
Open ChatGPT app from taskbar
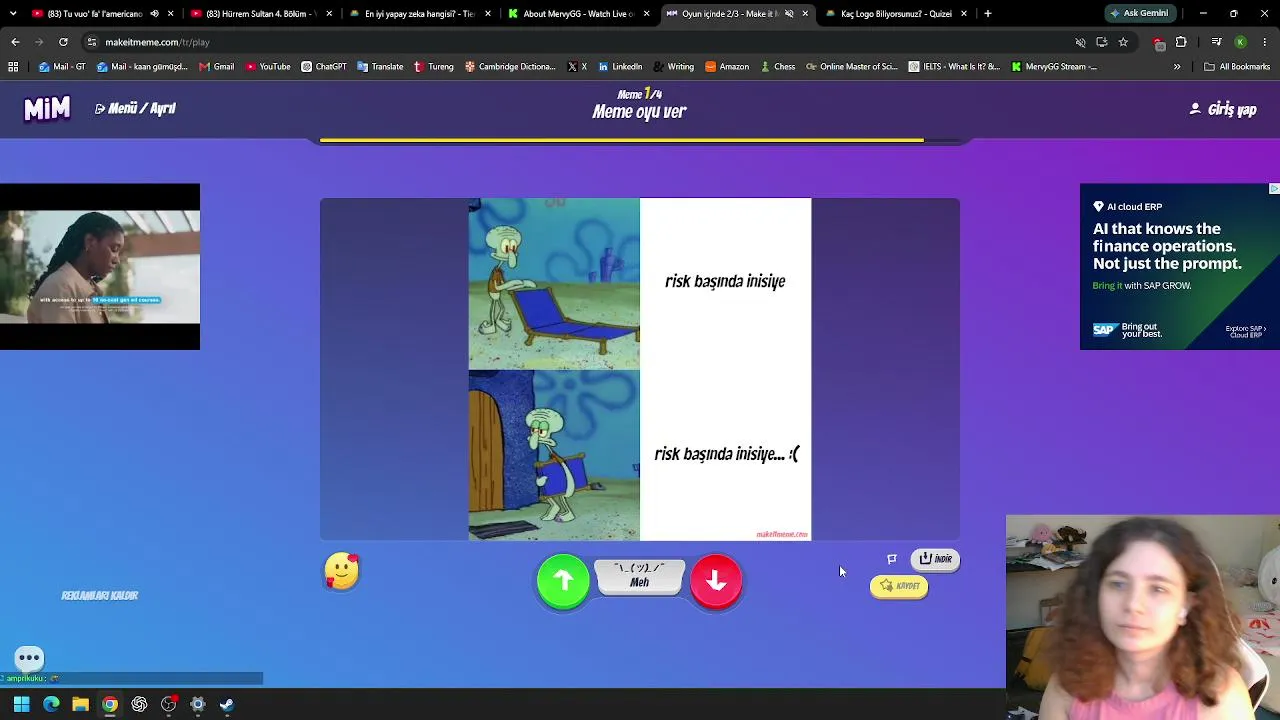coord(139,704)
